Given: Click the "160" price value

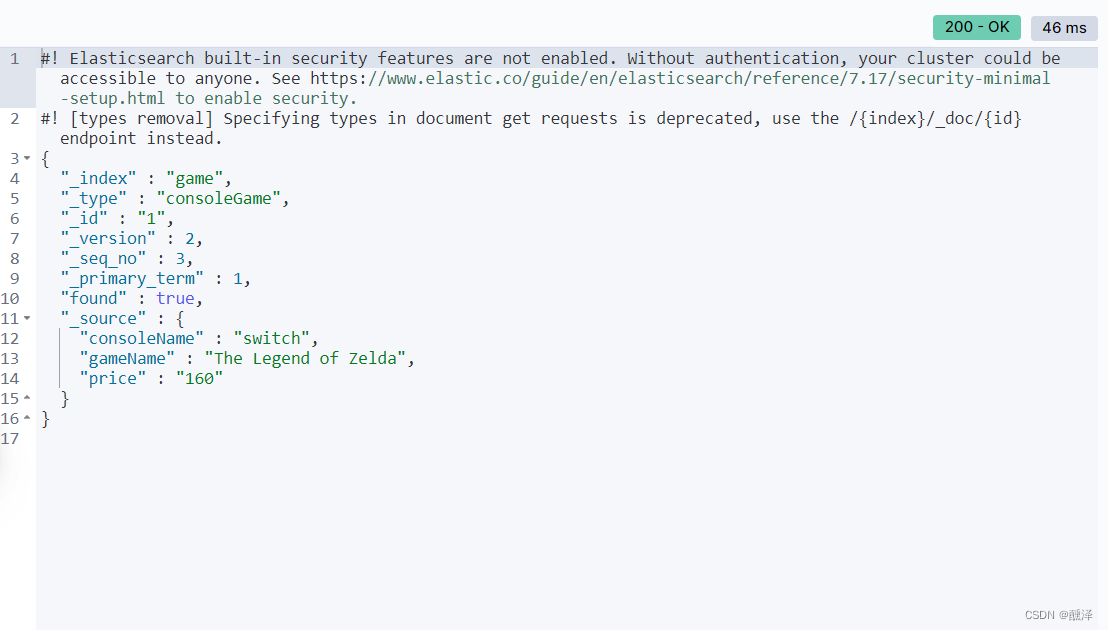Looking at the screenshot, I should pos(199,379).
